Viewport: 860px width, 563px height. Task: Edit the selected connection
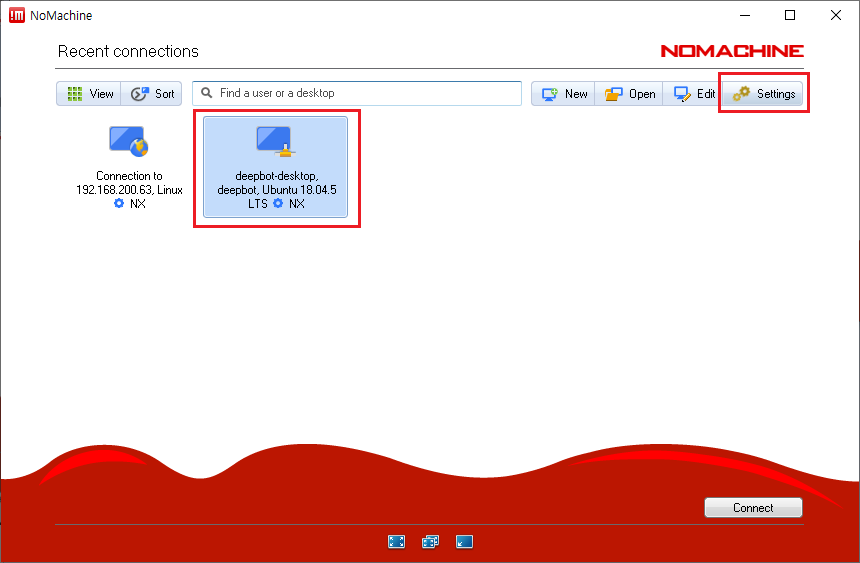[x=693, y=94]
